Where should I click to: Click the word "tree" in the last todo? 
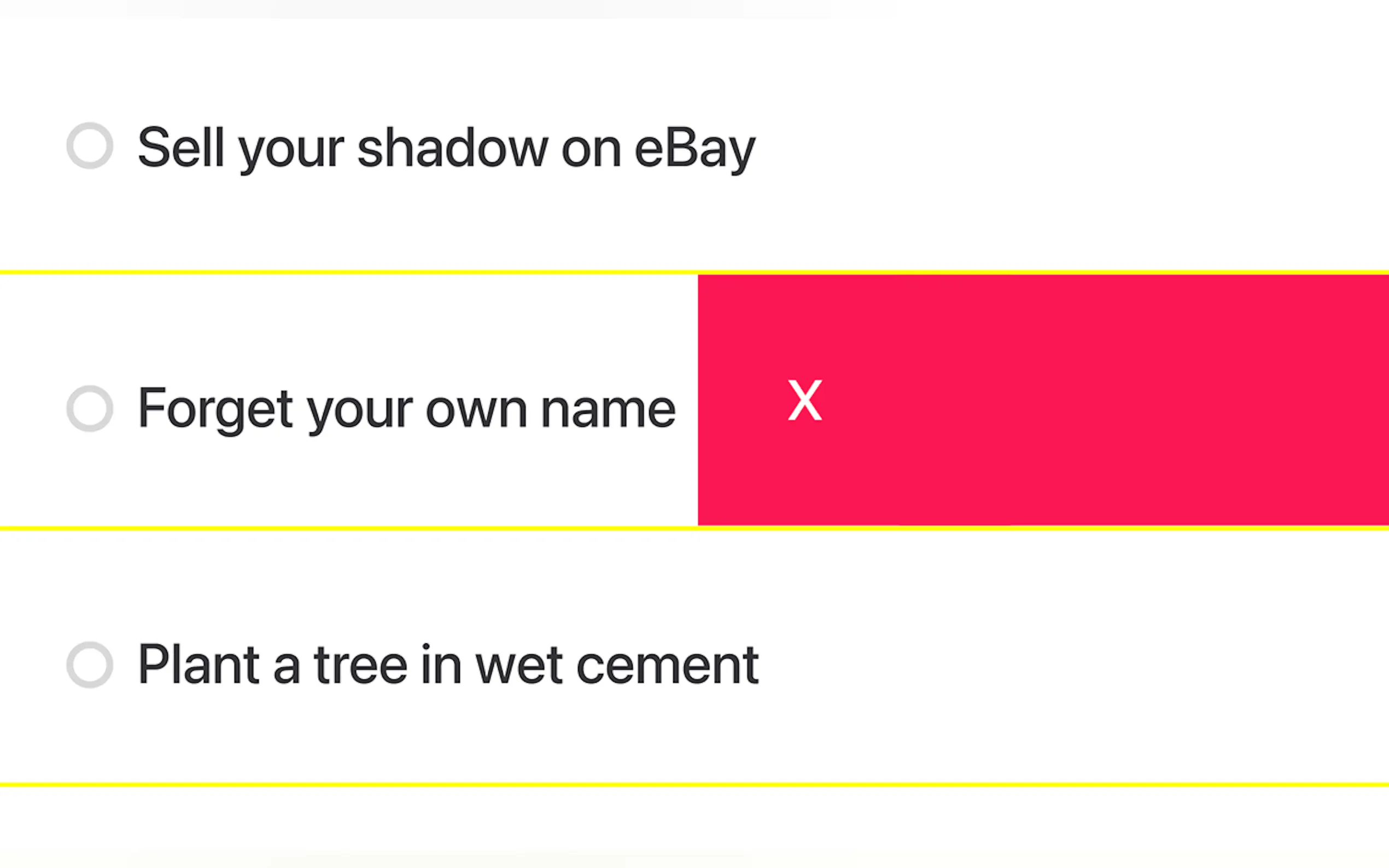coord(360,666)
